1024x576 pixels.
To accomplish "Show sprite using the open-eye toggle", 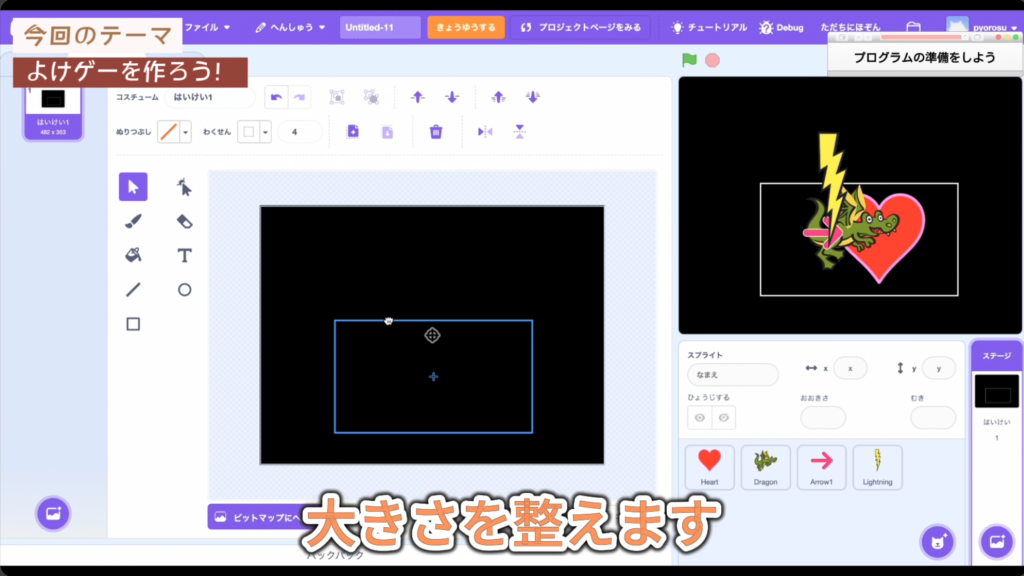I will [700, 417].
